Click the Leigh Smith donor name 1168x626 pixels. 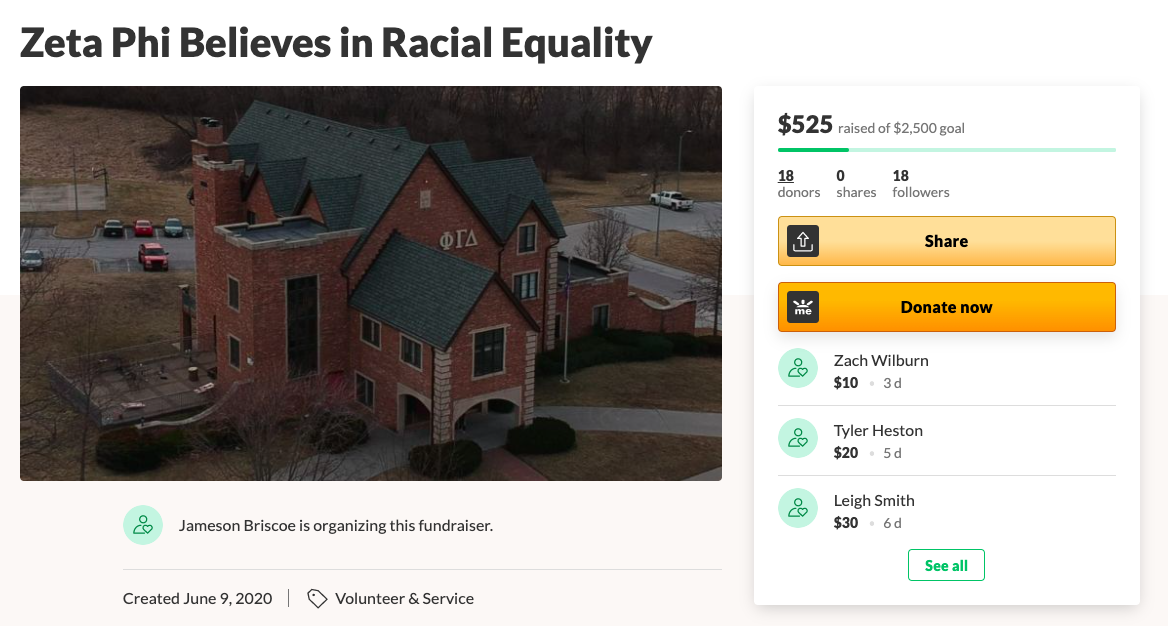point(874,500)
